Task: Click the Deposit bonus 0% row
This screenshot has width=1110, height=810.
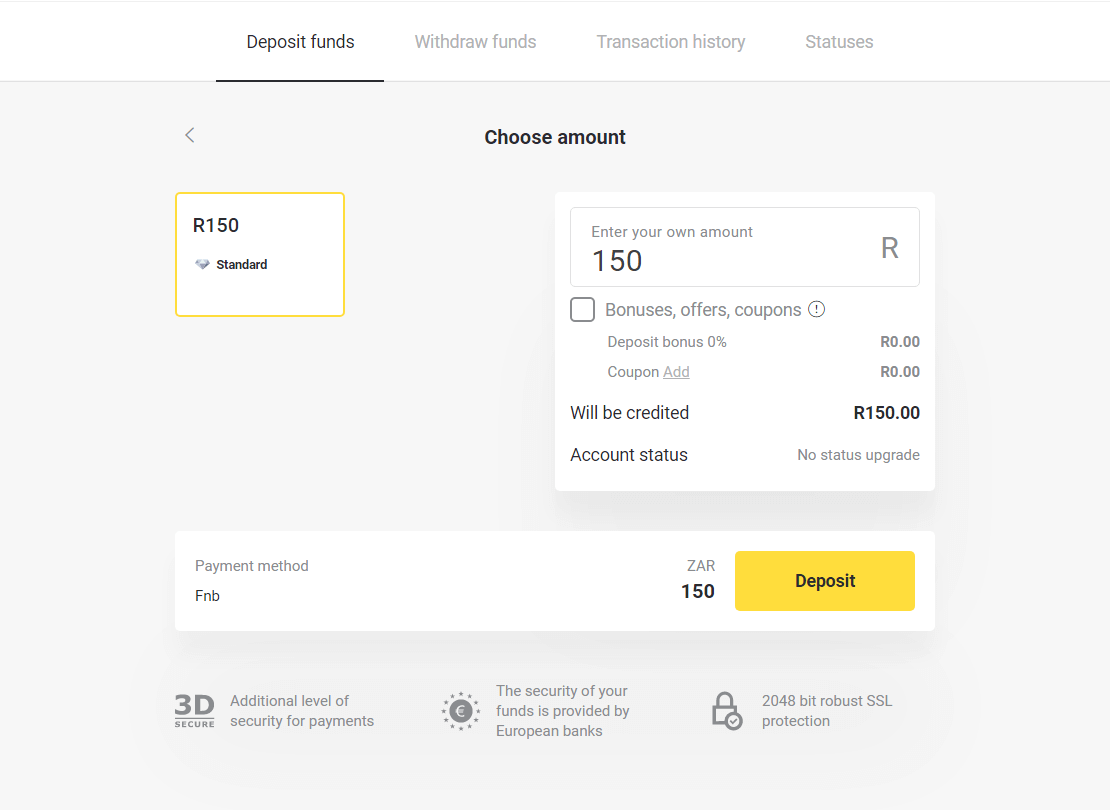Action: pos(667,342)
